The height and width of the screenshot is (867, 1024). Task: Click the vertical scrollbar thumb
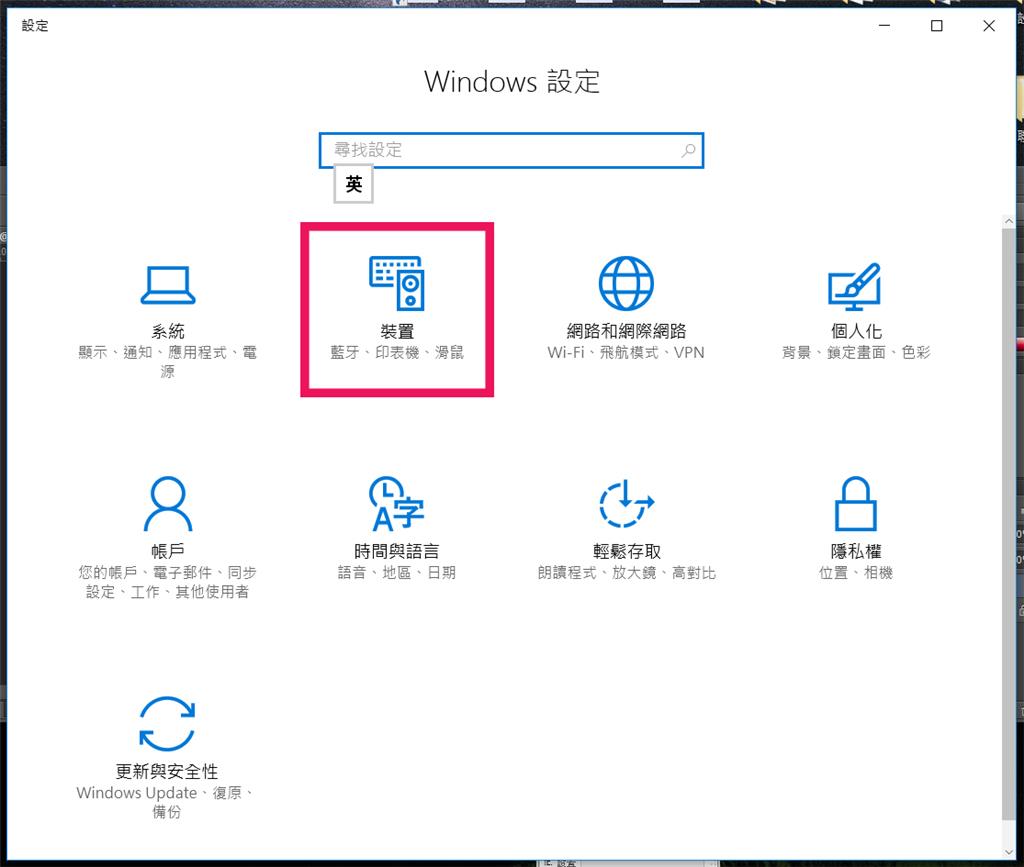tap(1009, 524)
